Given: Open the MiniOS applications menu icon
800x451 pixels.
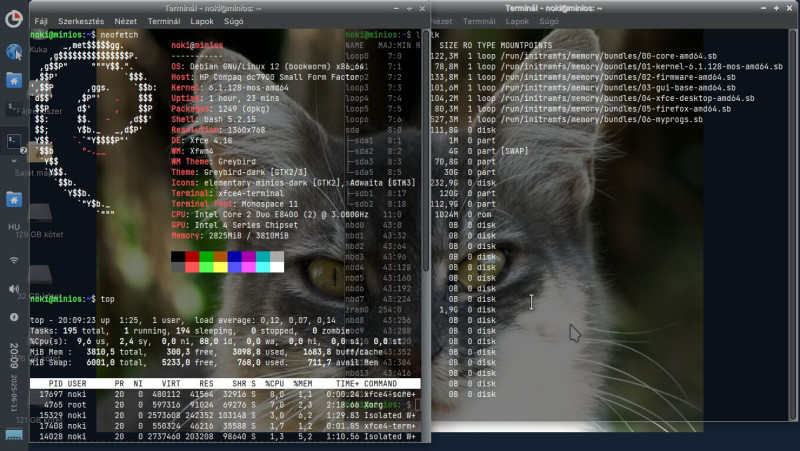Looking at the screenshot, I should tap(14, 19).
